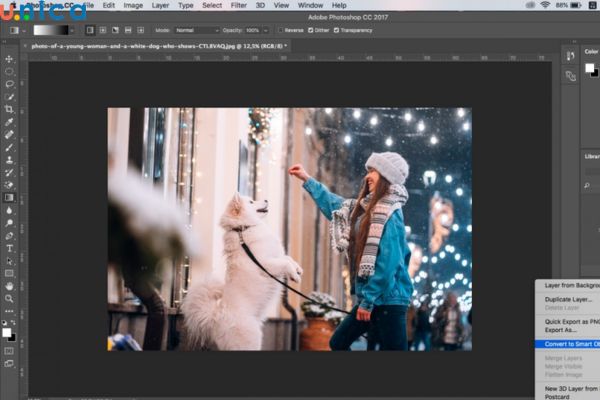The image size is (600, 400).
Task: Click the Opacity 100% field
Action: [253, 30]
